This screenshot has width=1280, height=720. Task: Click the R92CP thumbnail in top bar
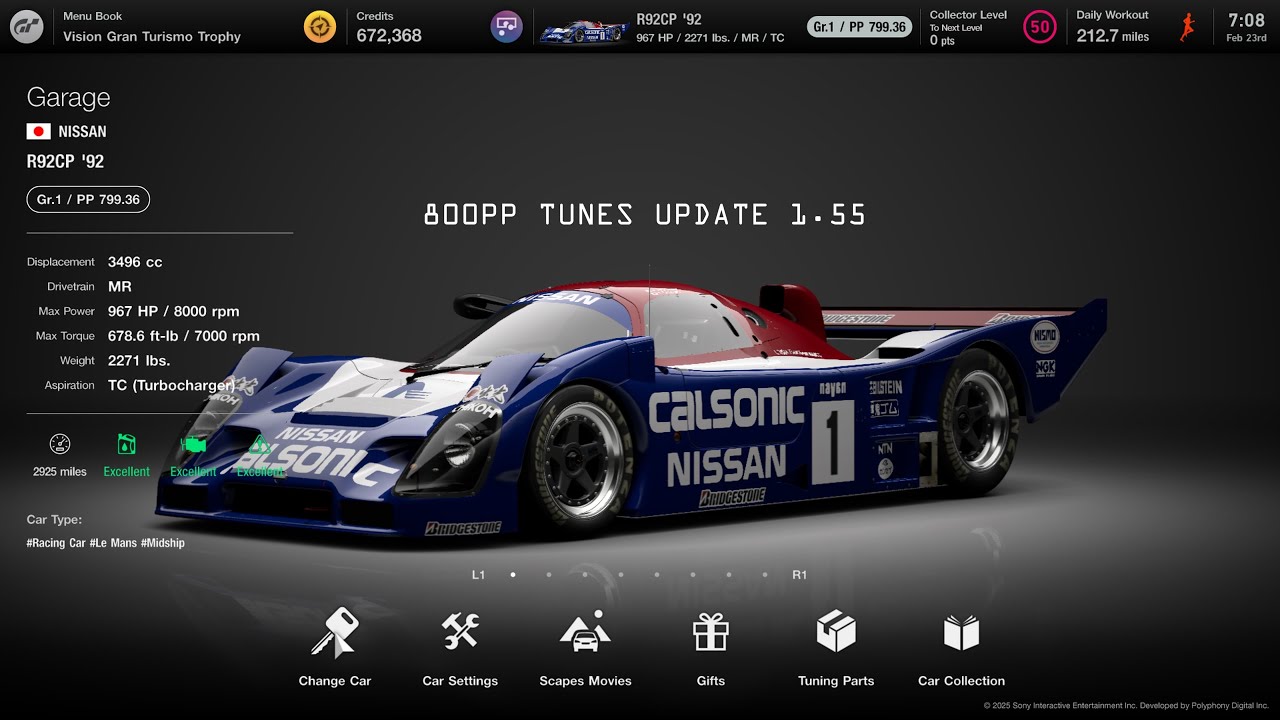(584, 32)
